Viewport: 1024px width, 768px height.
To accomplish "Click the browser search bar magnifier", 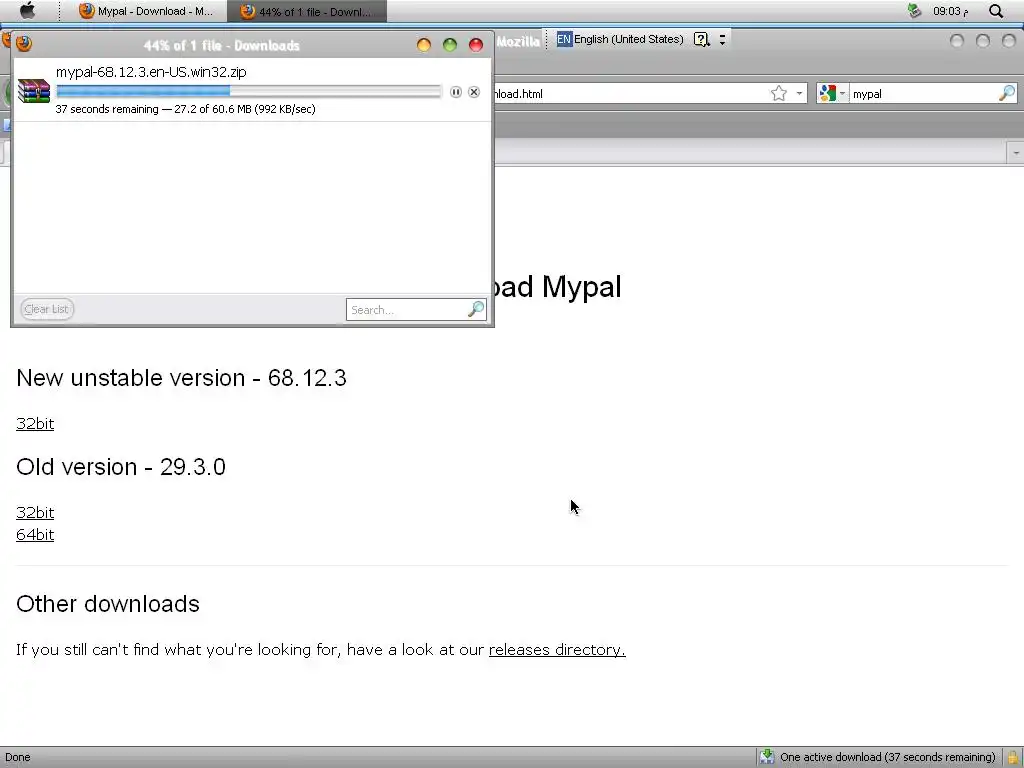I will click(1007, 93).
